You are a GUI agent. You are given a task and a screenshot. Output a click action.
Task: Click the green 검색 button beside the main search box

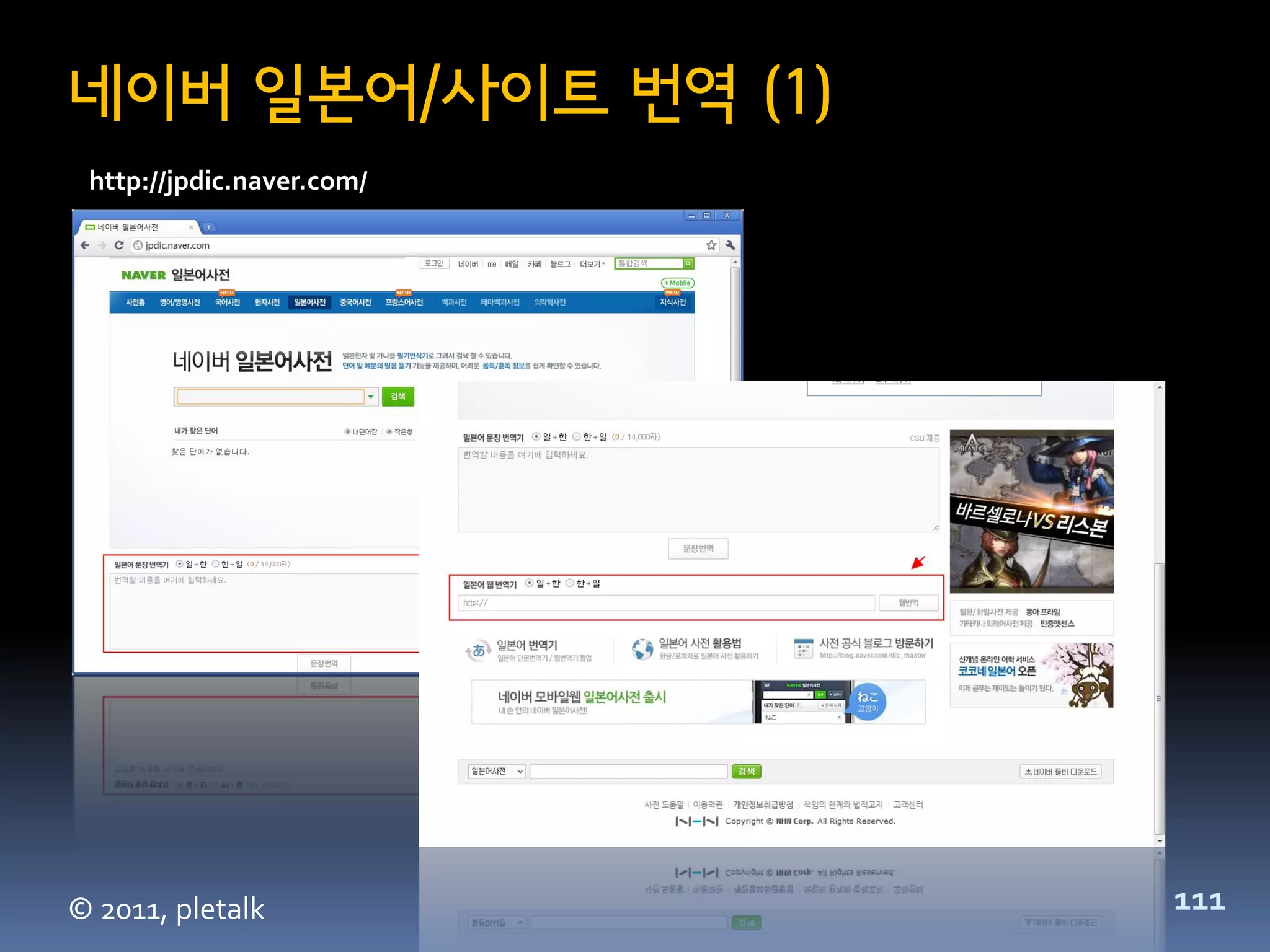click(x=398, y=397)
